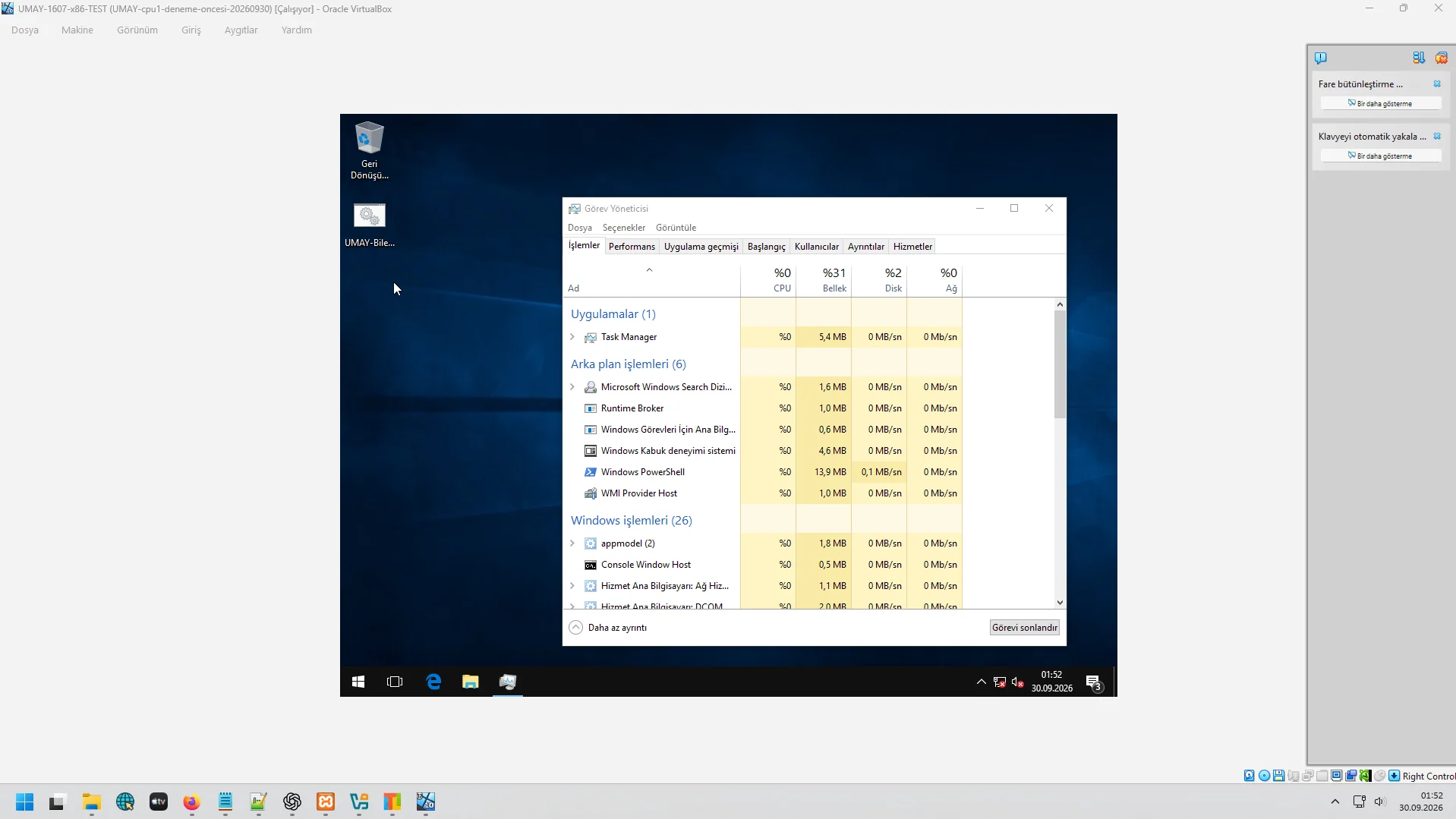Clear all notifications with the red-X bubbles icon
Image resolution: width=1456 pixels, height=819 pixels.
(1441, 58)
